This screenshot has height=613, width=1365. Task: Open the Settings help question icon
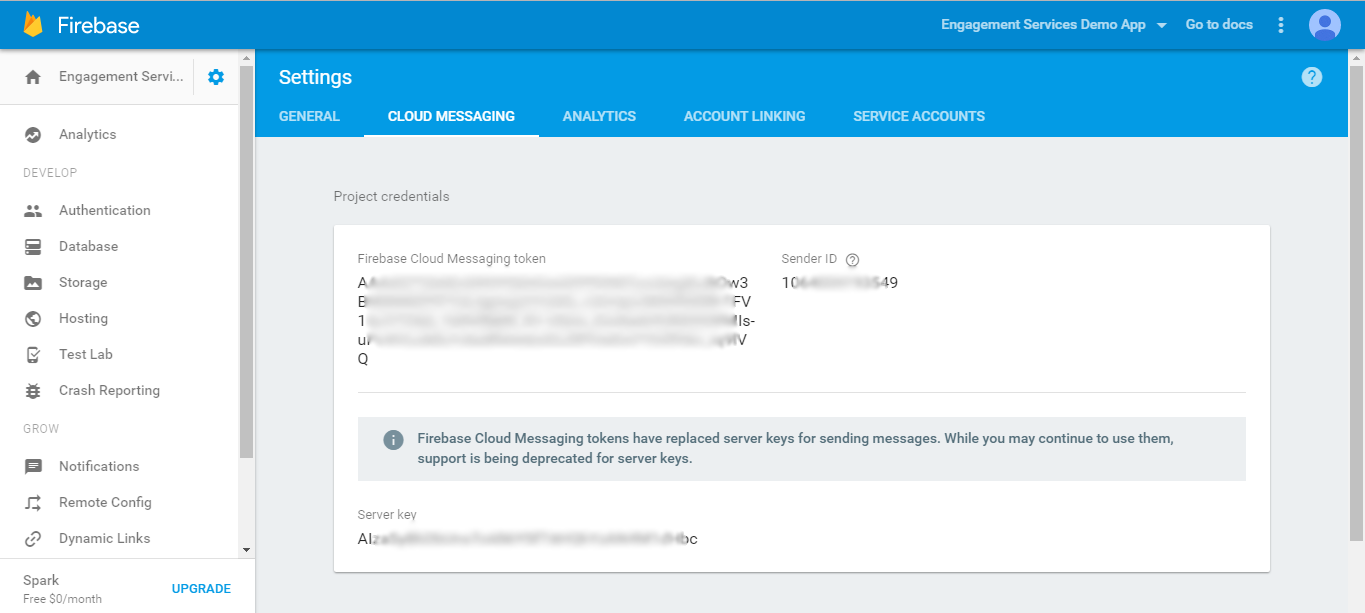click(x=1312, y=77)
